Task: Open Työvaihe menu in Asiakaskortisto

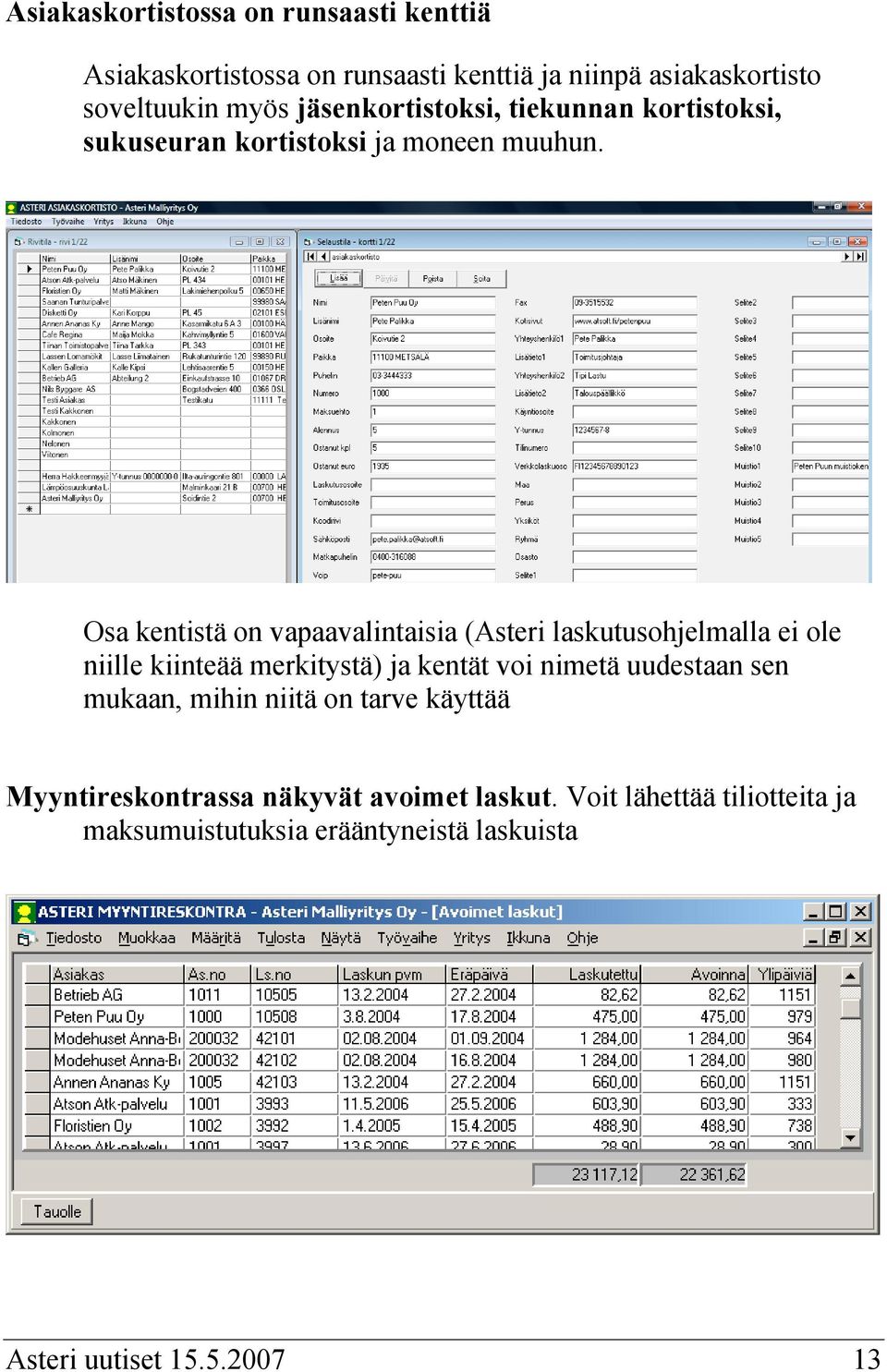Action: click(68, 222)
